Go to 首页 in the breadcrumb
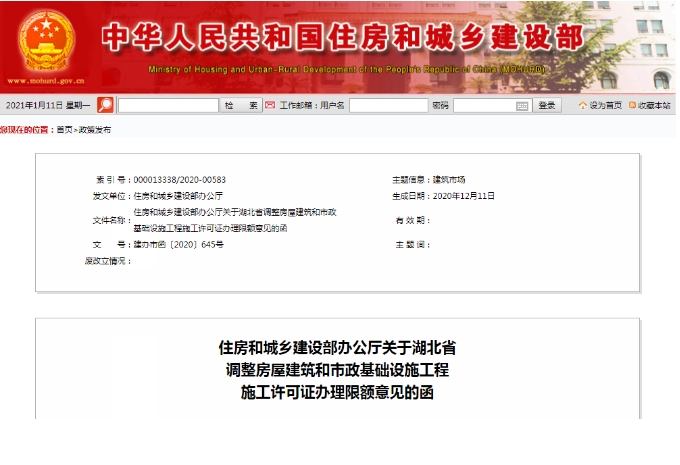The image size is (680, 465). coord(64,130)
